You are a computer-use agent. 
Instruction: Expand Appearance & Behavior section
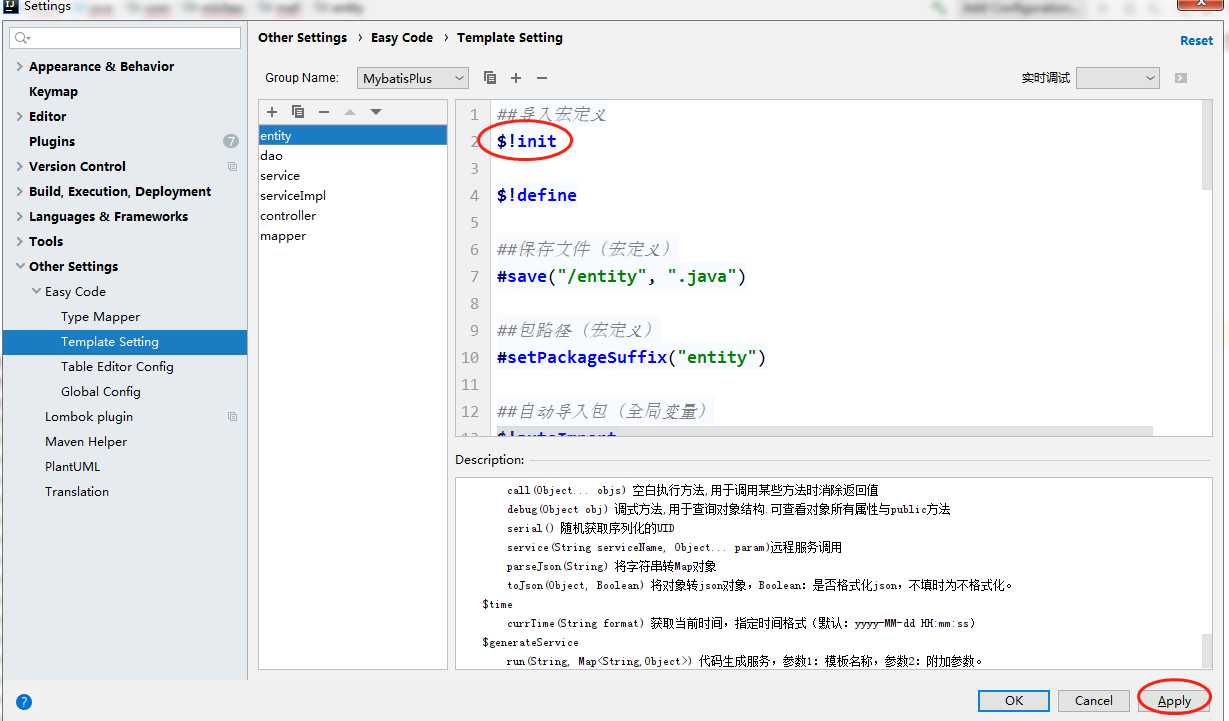pos(20,67)
